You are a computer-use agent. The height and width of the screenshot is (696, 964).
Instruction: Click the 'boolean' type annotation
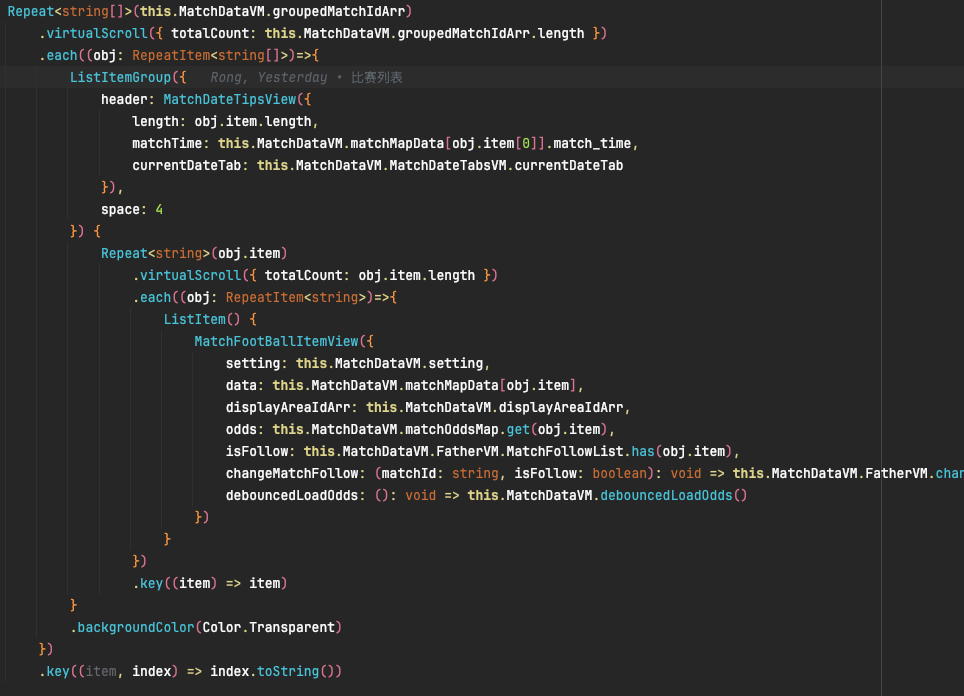click(620, 473)
